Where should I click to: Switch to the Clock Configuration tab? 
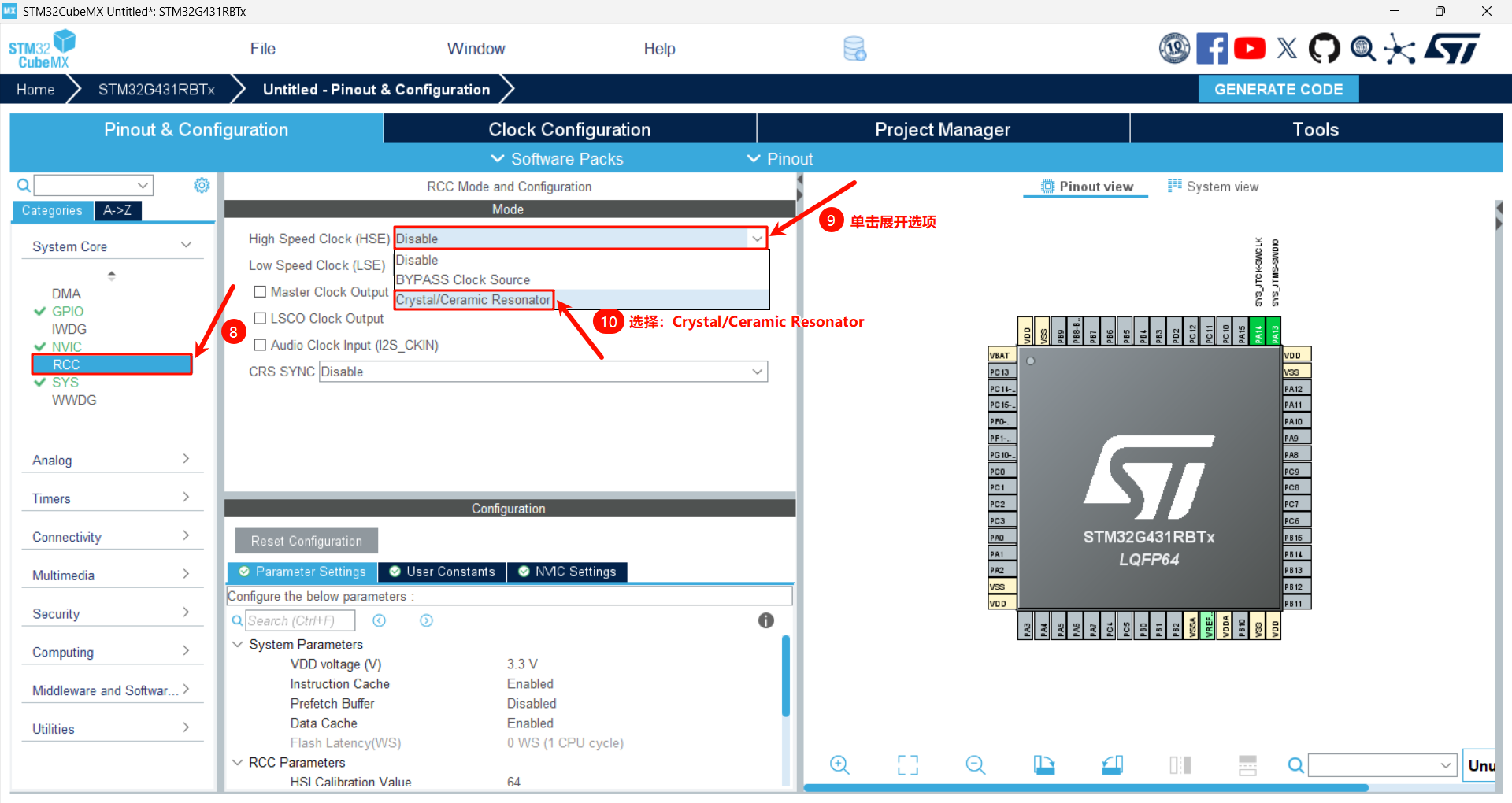pyautogui.click(x=569, y=129)
